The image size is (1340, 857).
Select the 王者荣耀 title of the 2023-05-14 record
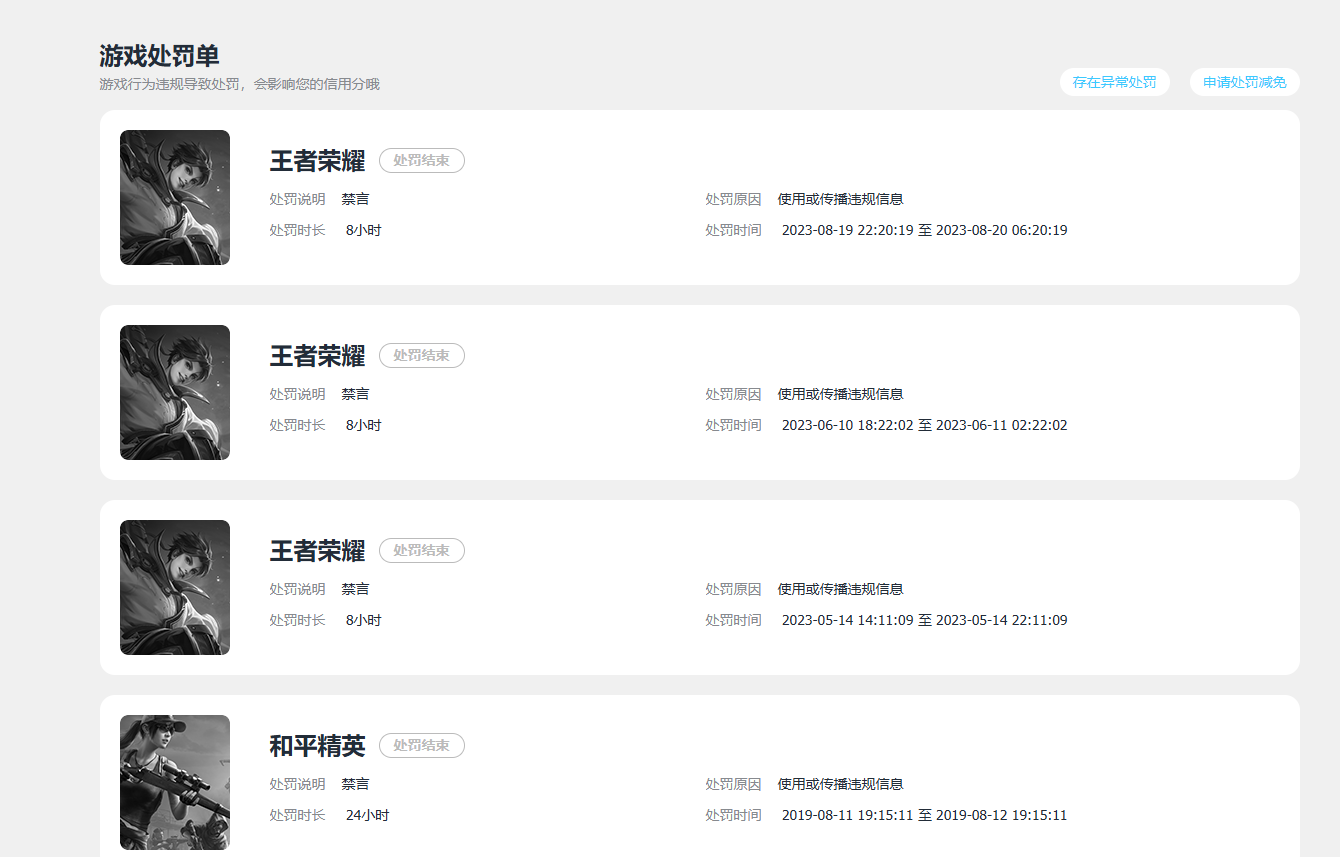click(317, 550)
